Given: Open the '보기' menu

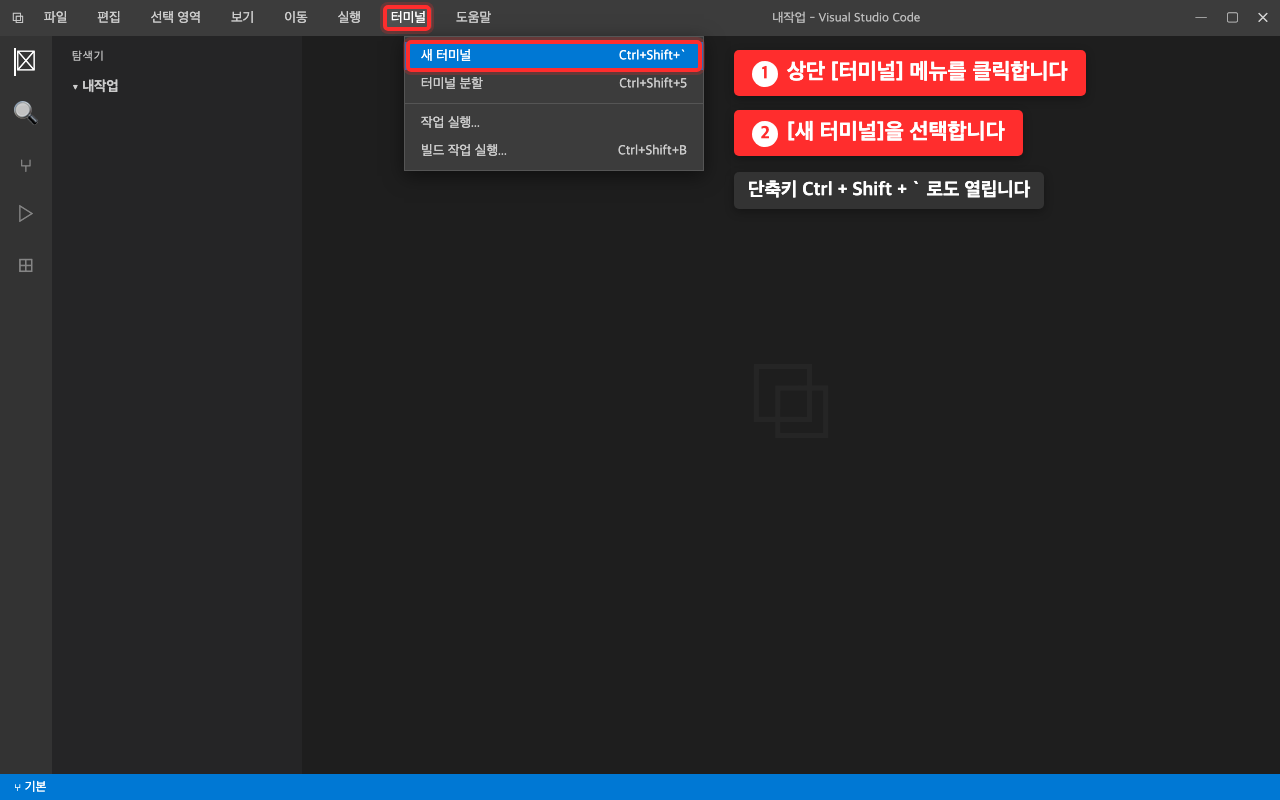Looking at the screenshot, I should (242, 17).
